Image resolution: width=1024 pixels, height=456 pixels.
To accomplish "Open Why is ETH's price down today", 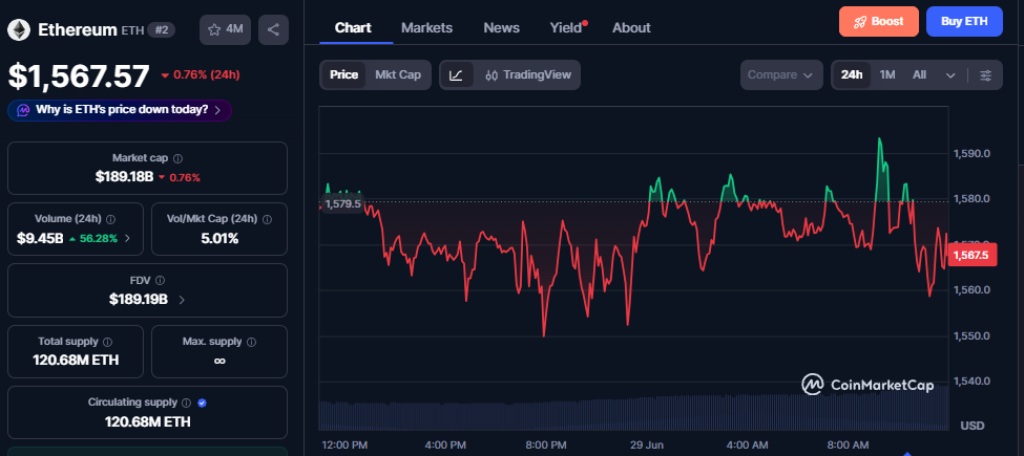I will (120, 110).
